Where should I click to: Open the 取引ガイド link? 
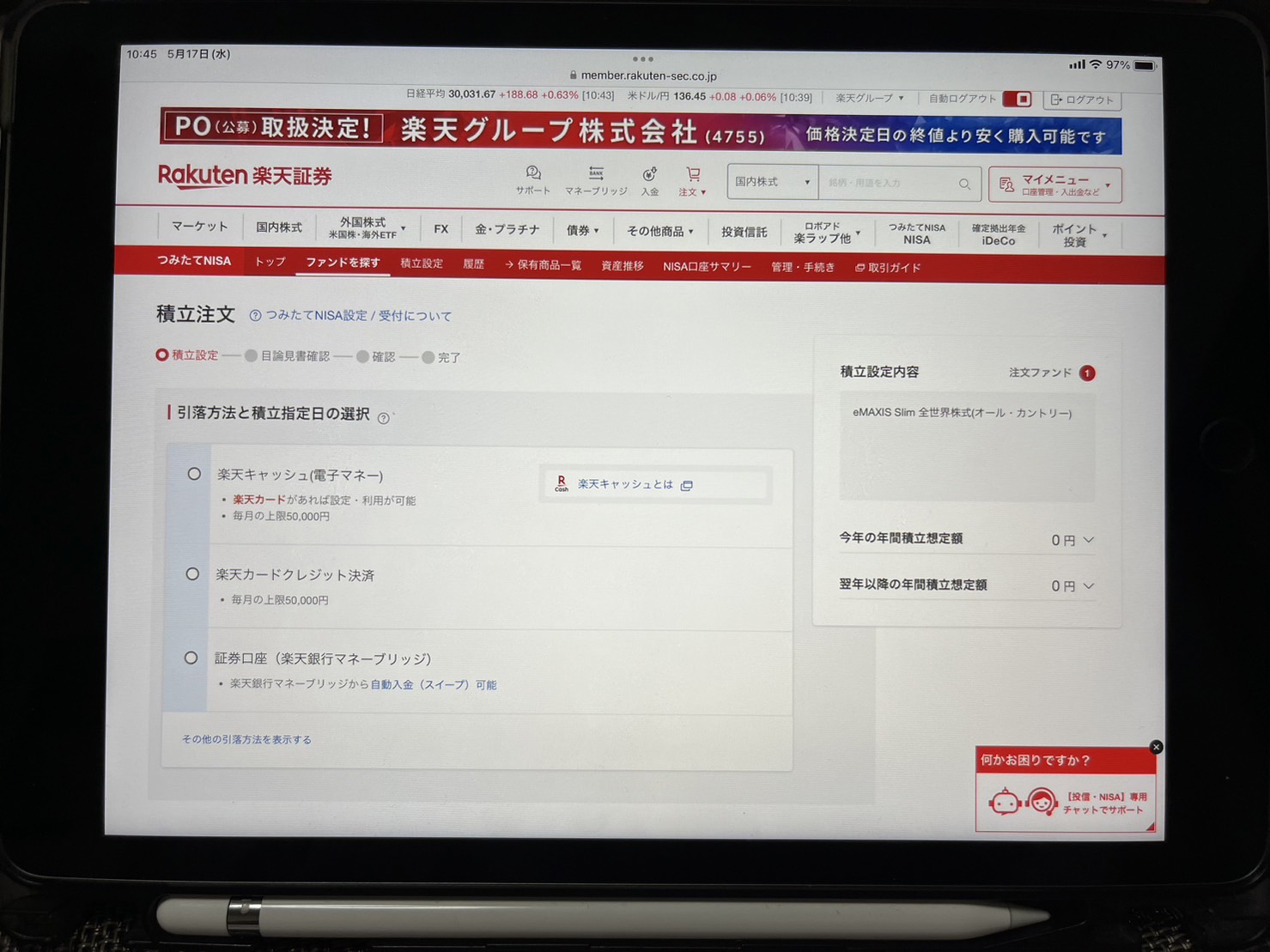[x=888, y=268]
